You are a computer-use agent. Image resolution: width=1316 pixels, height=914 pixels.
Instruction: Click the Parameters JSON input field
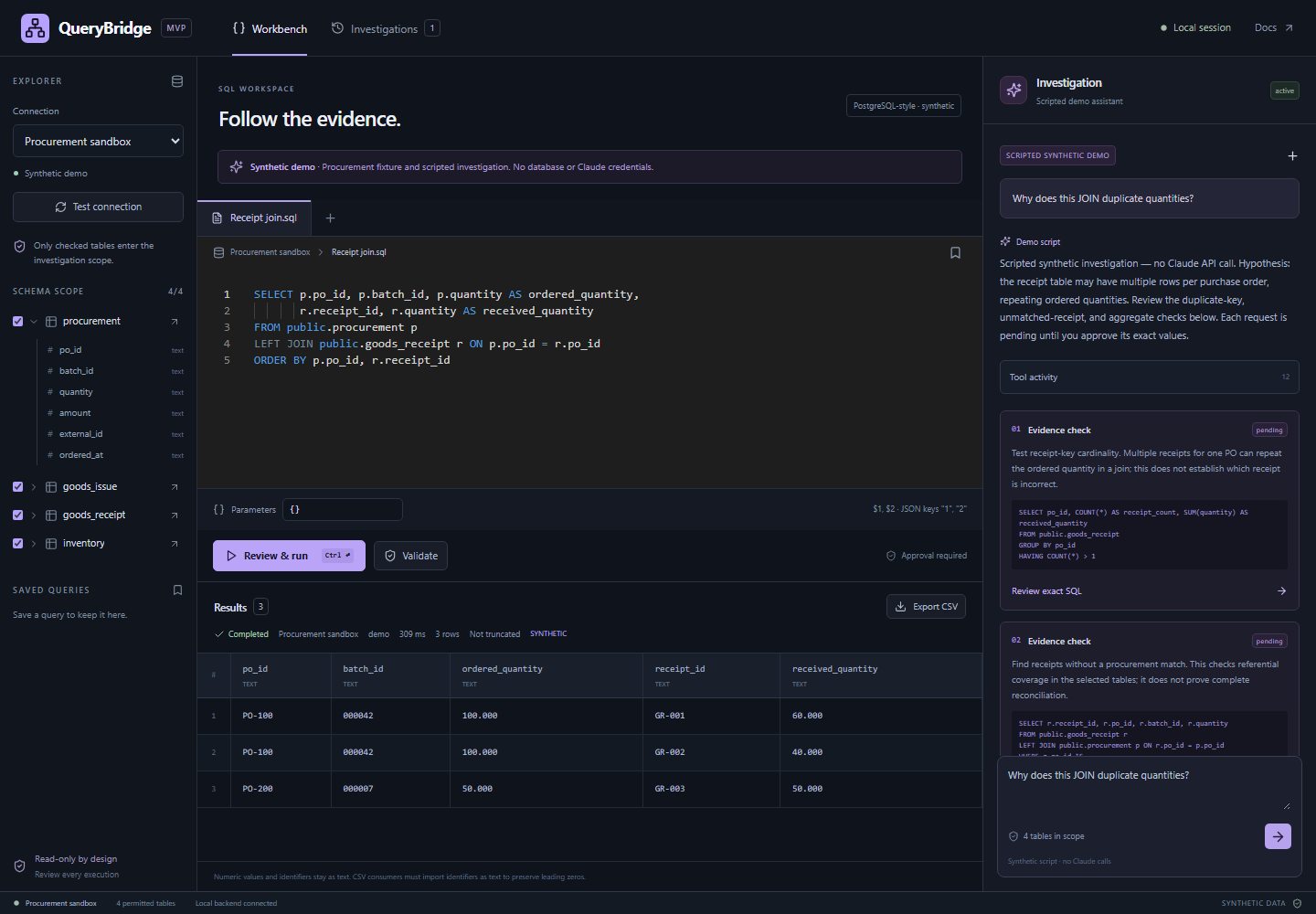[343, 510]
